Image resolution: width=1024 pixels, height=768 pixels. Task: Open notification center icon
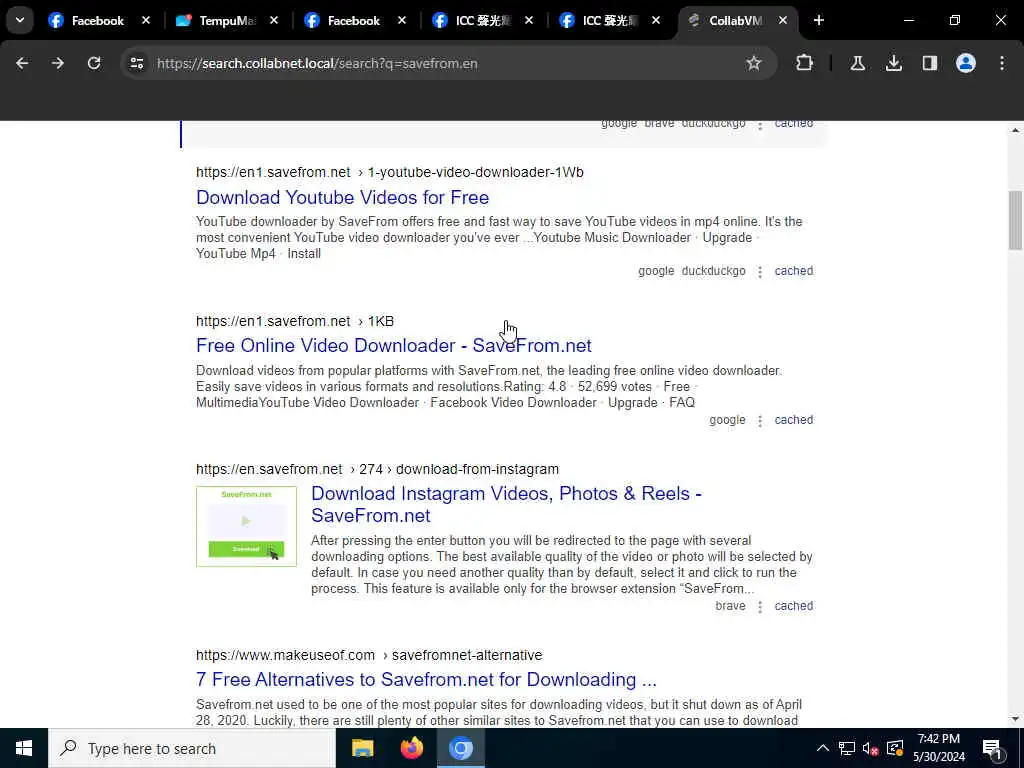(x=993, y=748)
